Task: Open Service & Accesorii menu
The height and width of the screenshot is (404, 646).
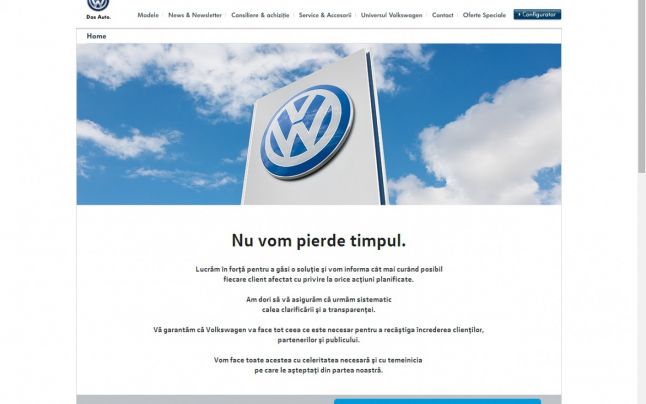Action: click(325, 15)
